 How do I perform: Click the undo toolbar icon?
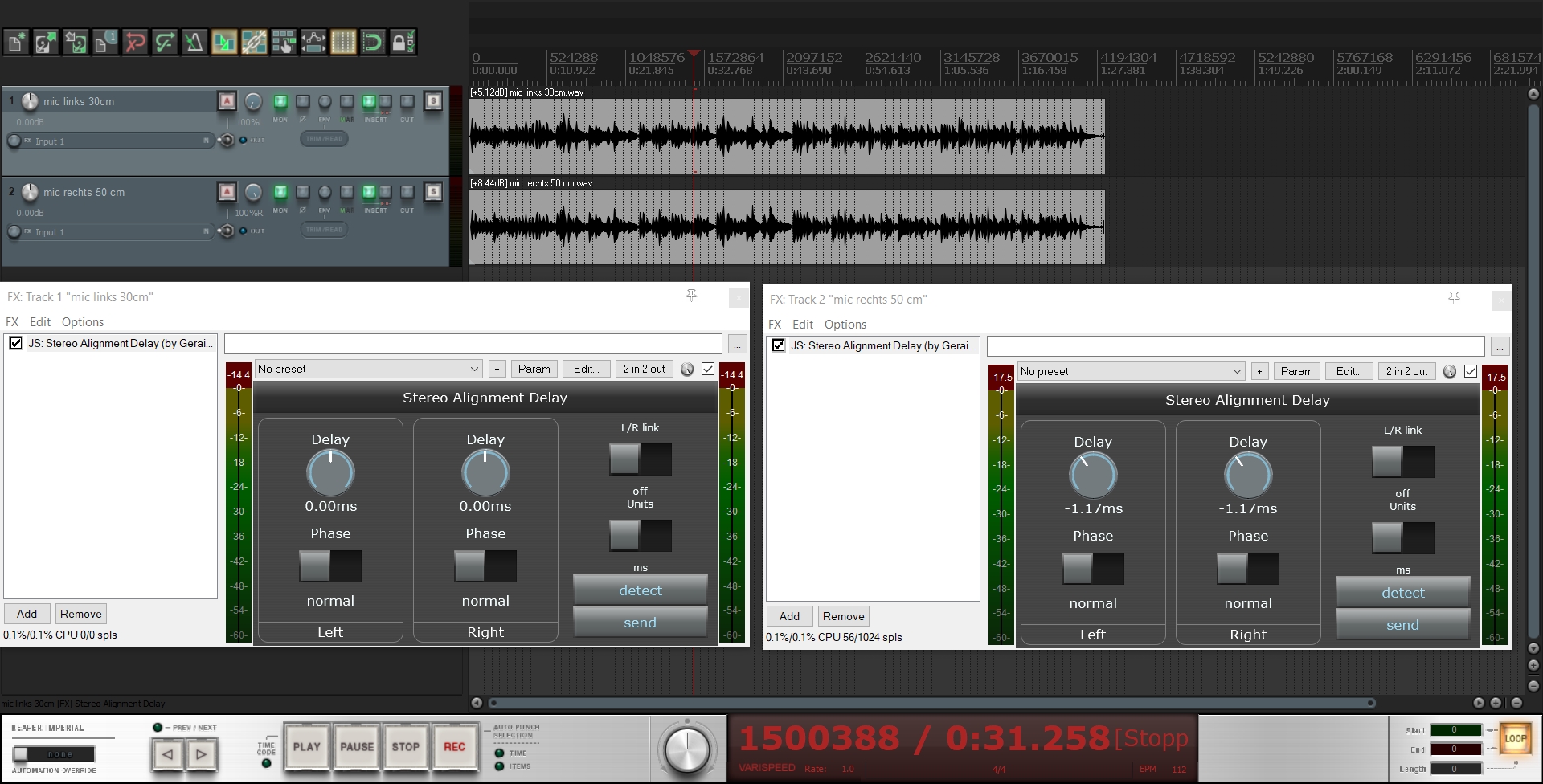coord(135,42)
